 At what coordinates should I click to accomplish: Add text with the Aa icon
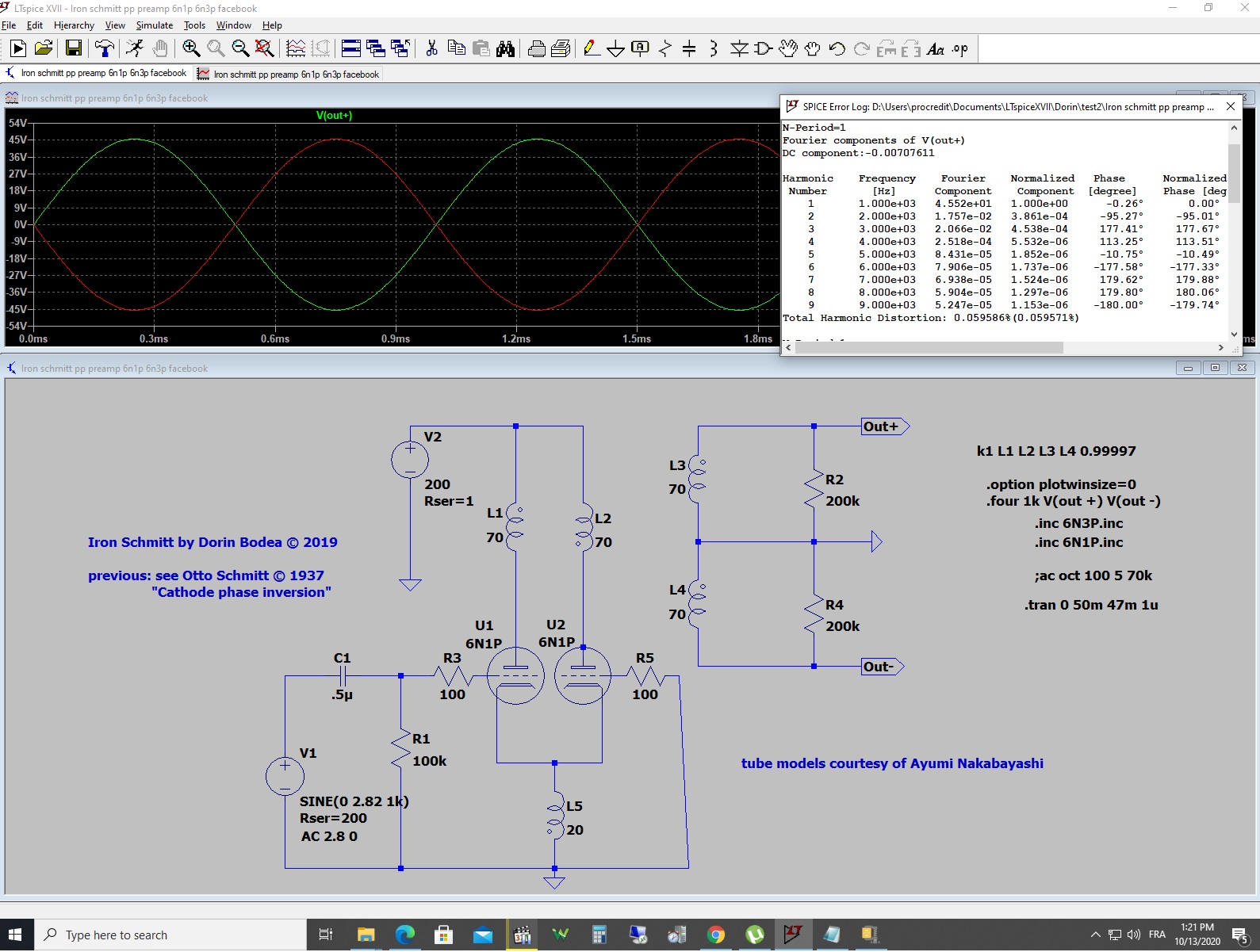936,49
